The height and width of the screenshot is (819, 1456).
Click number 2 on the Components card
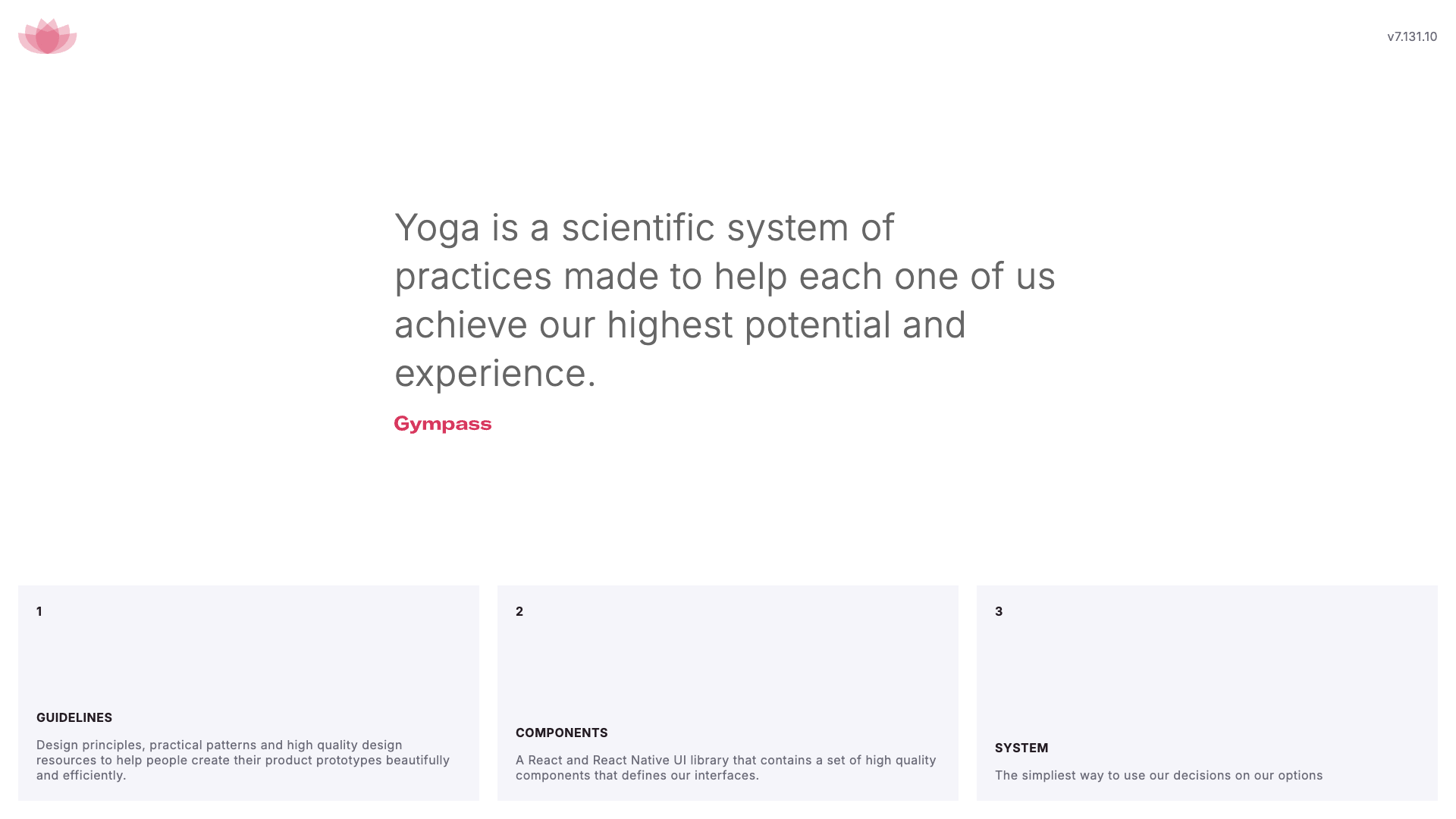519,611
